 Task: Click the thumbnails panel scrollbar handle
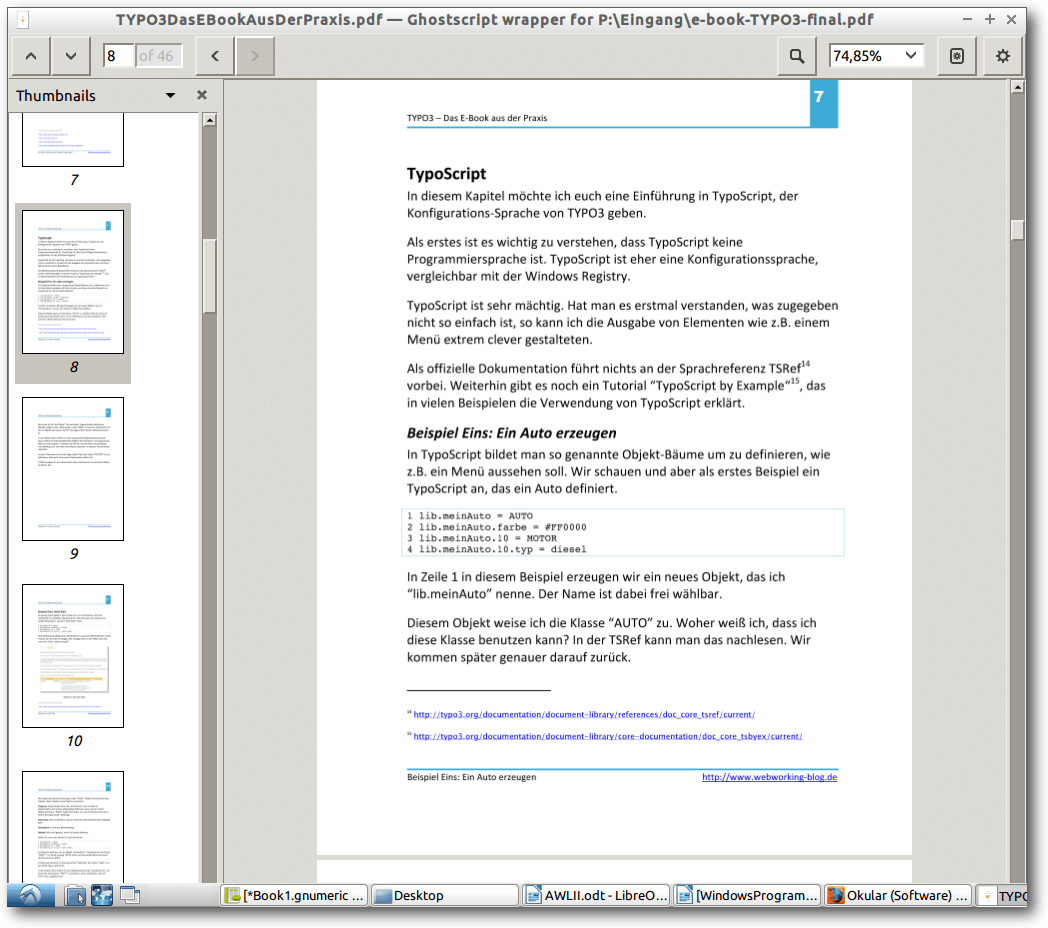click(x=210, y=275)
